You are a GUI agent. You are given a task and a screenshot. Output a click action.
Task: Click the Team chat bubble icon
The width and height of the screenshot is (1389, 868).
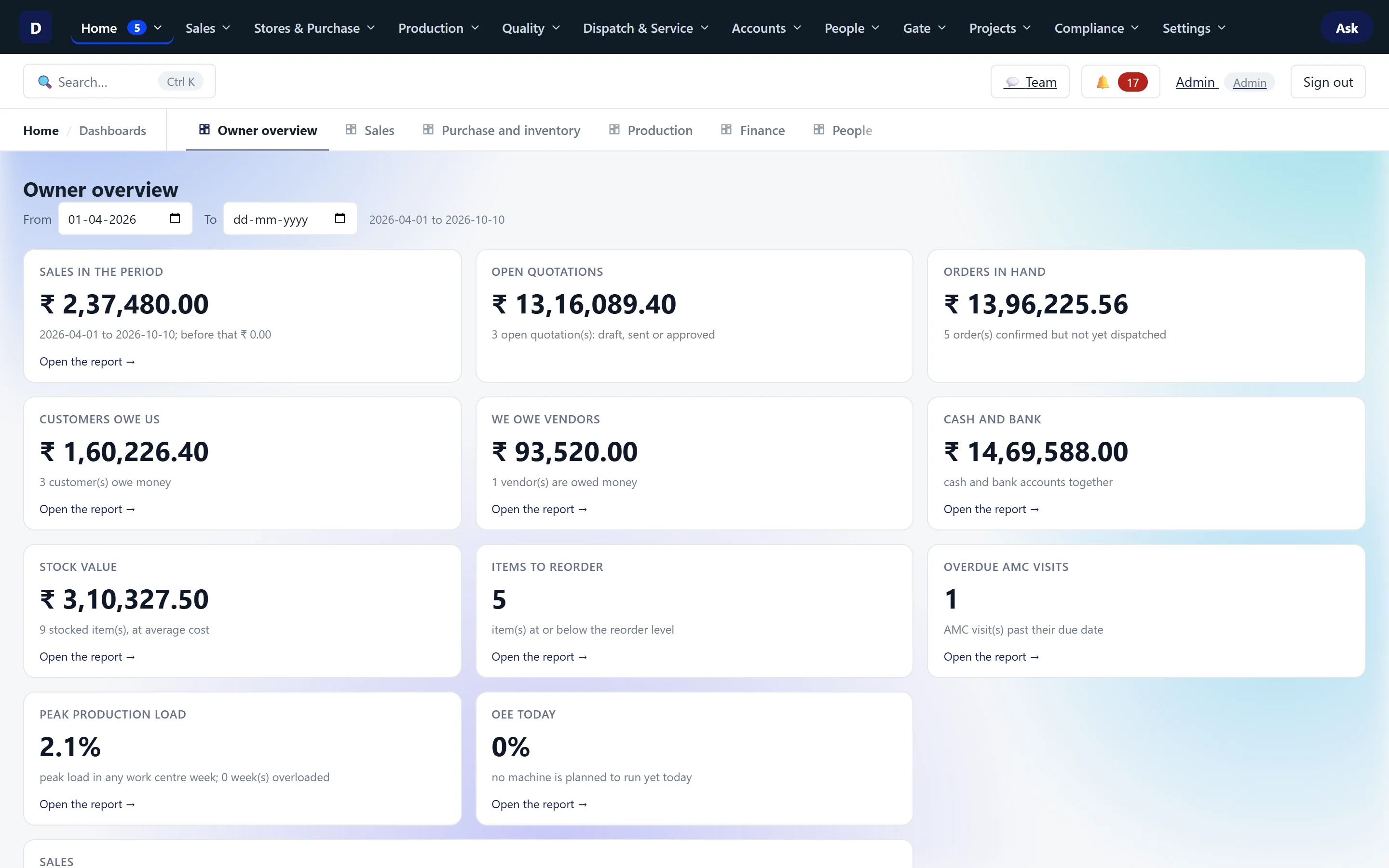(x=1012, y=82)
